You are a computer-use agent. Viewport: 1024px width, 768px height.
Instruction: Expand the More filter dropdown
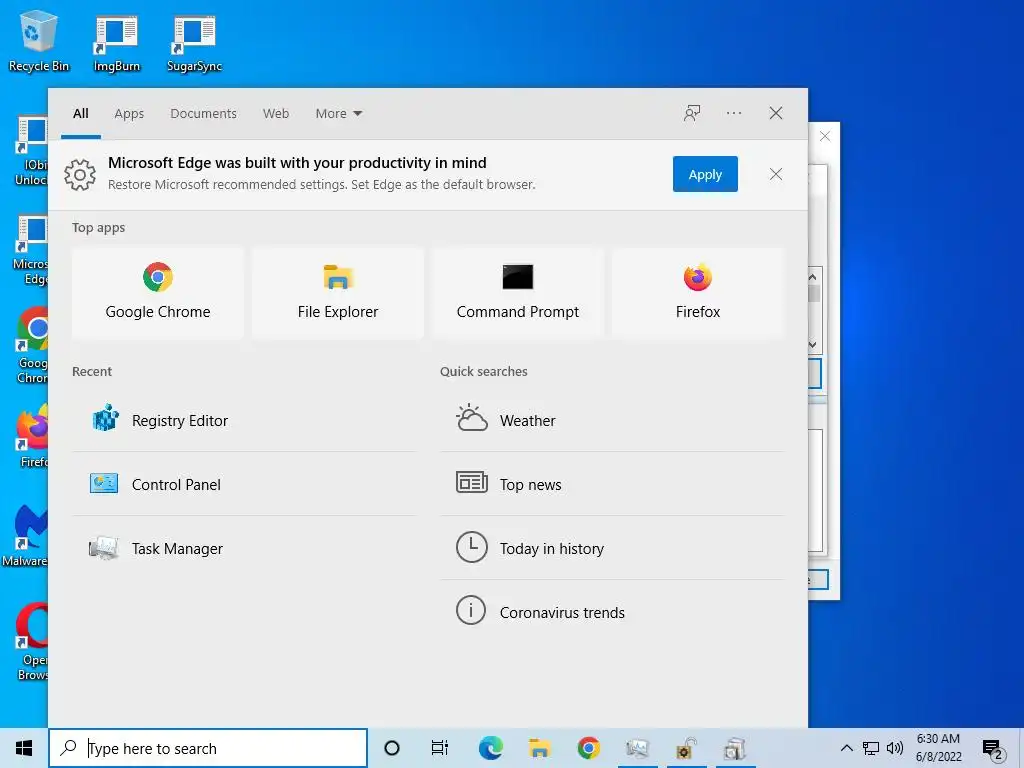pyautogui.click(x=338, y=113)
